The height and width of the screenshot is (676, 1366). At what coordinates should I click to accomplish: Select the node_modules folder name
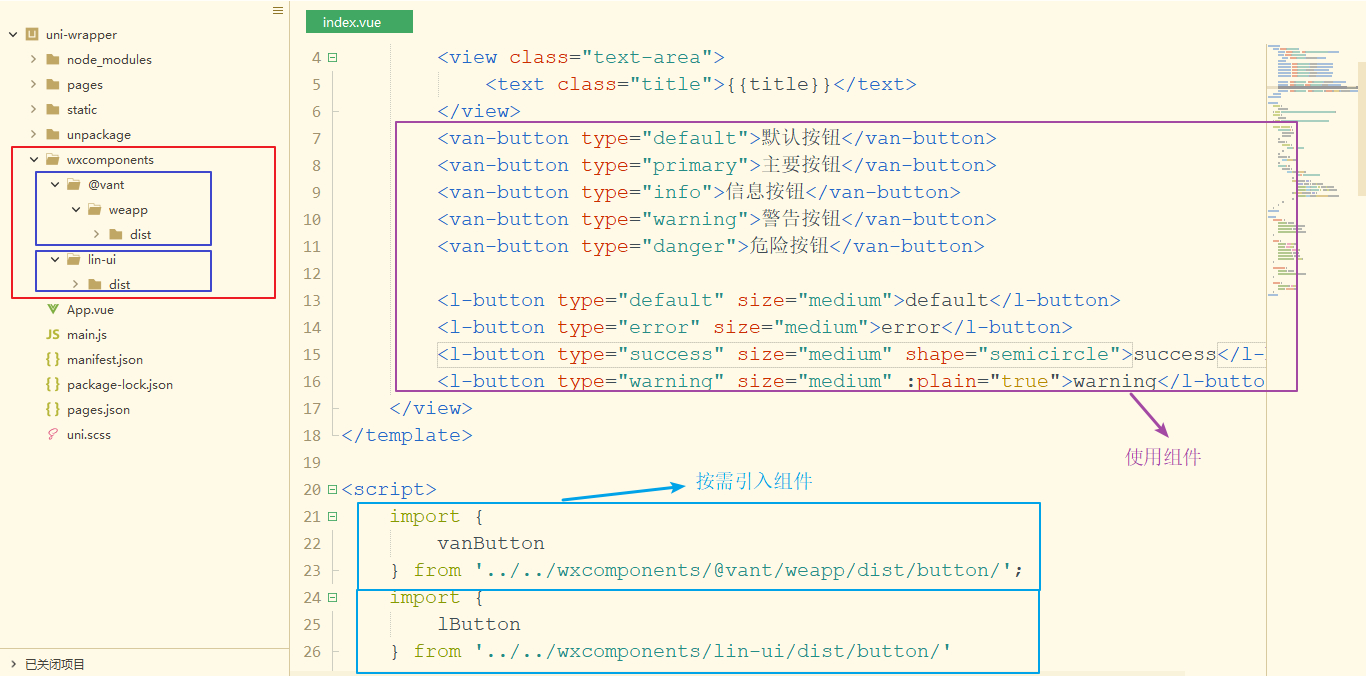(109, 60)
